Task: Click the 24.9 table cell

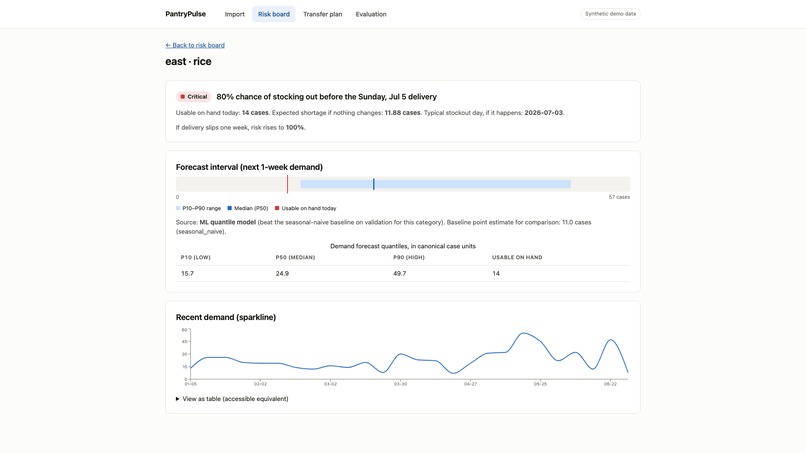Action: (282, 274)
